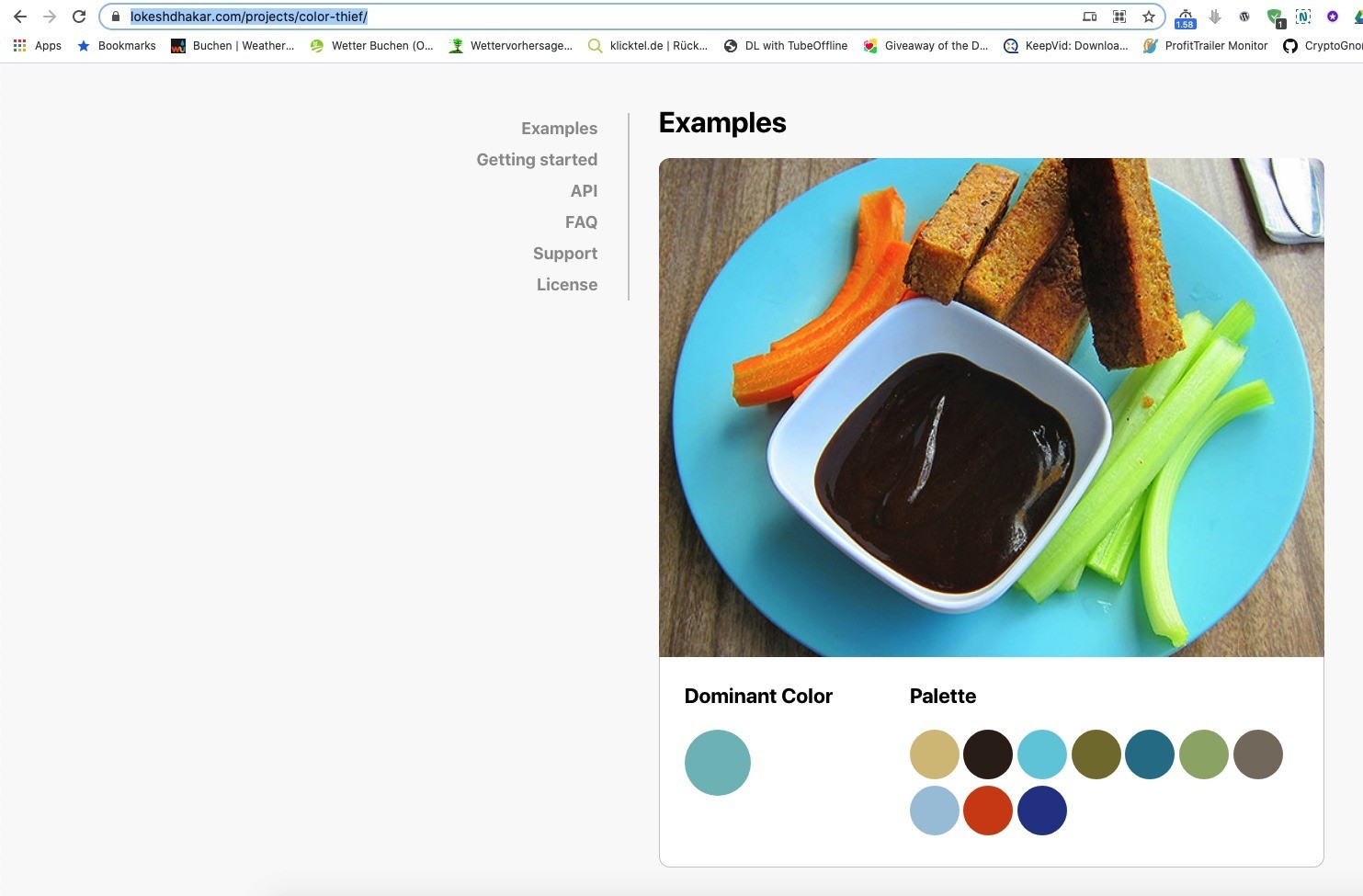Open the ProfitTrailer Monitor bookmark
Image resolution: width=1363 pixels, height=896 pixels.
point(1205,45)
